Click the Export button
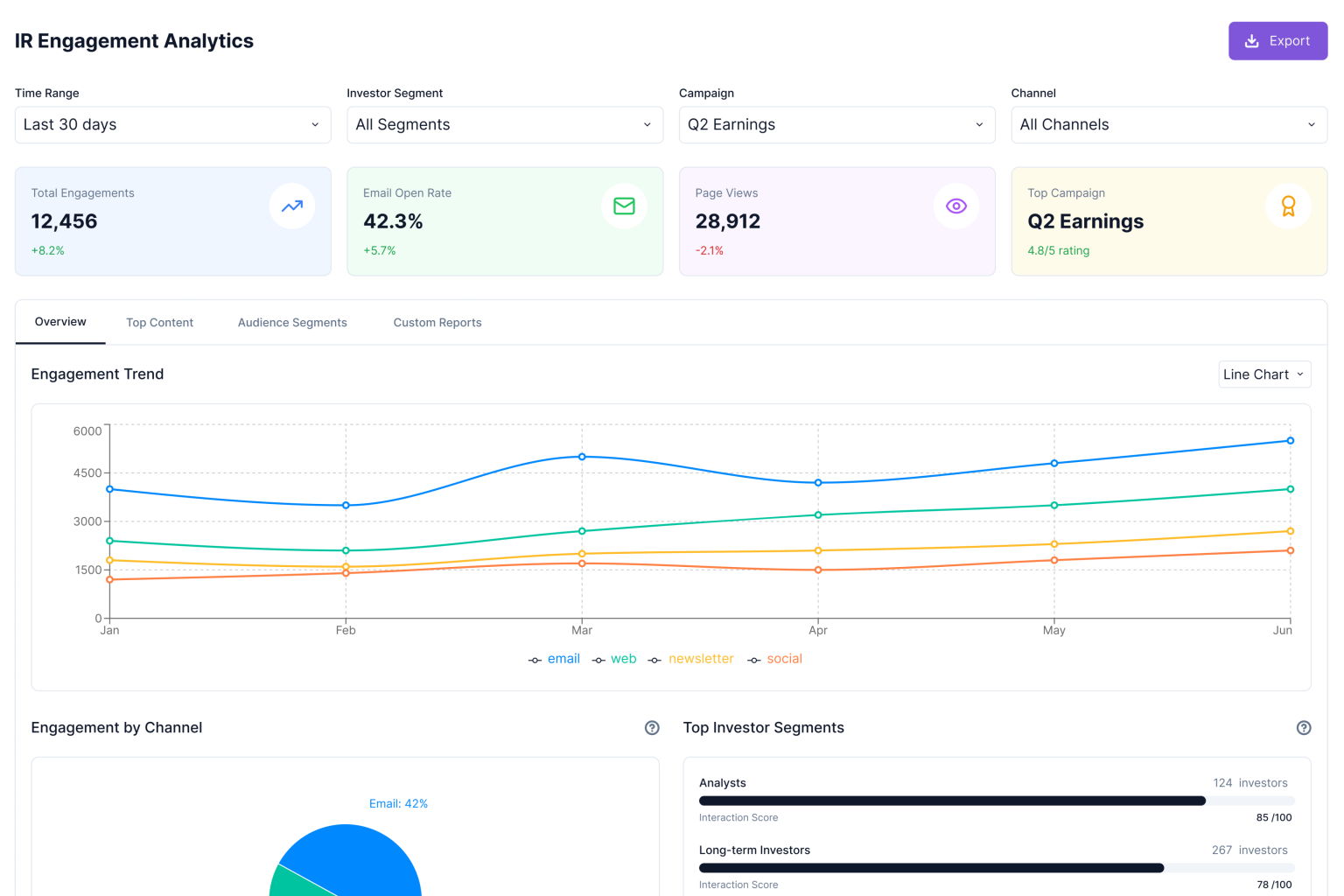 point(1277,40)
